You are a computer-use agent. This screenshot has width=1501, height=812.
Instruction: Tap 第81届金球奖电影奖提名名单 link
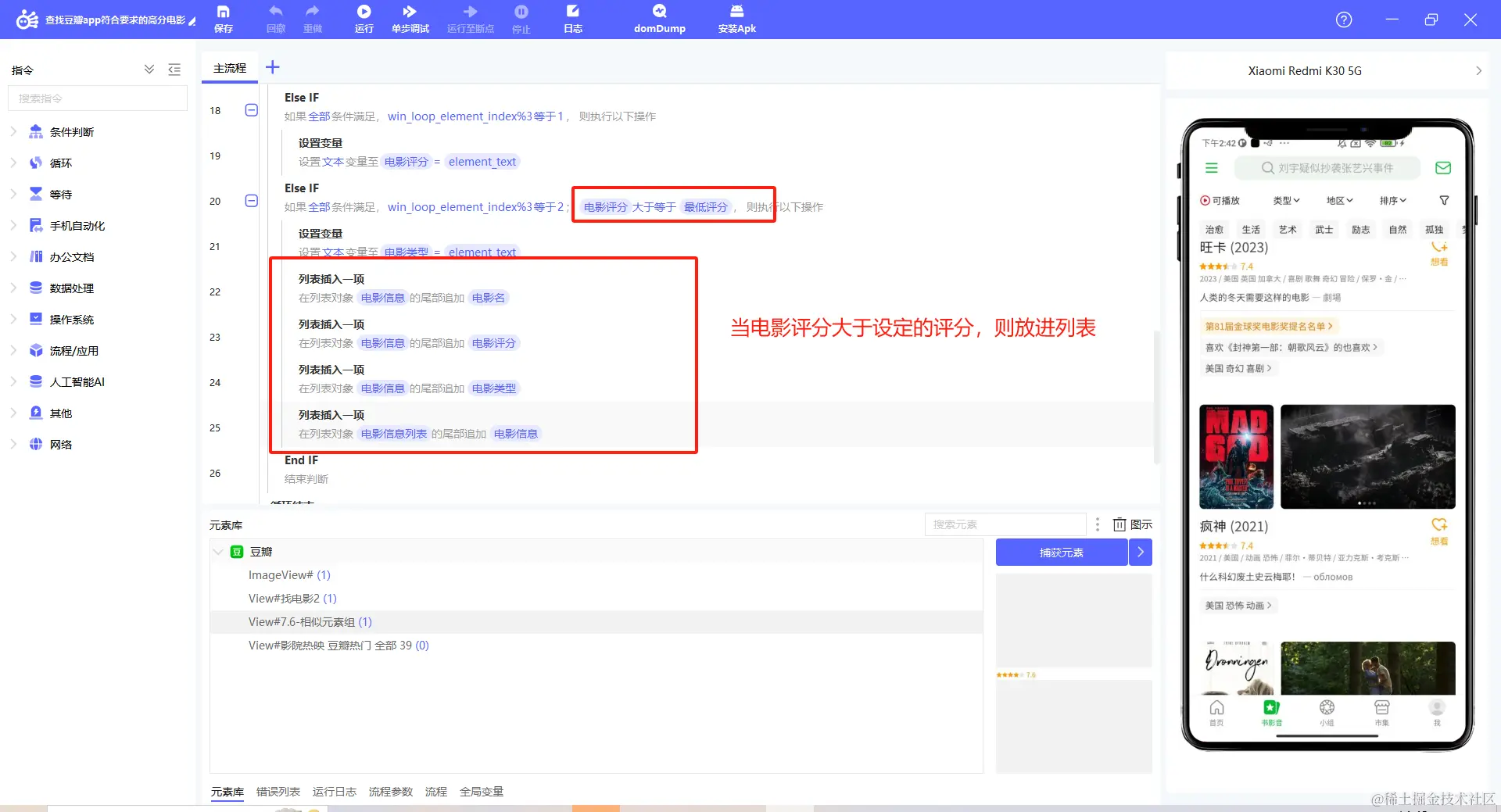pyautogui.click(x=1269, y=326)
